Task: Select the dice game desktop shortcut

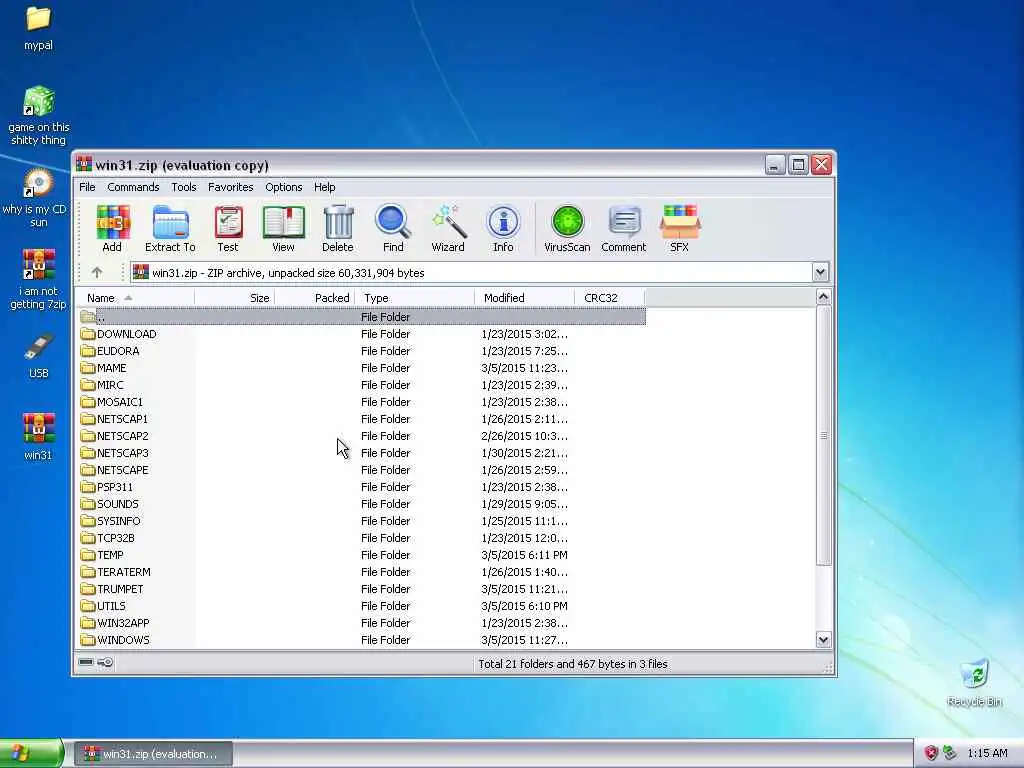Action: pos(39,116)
